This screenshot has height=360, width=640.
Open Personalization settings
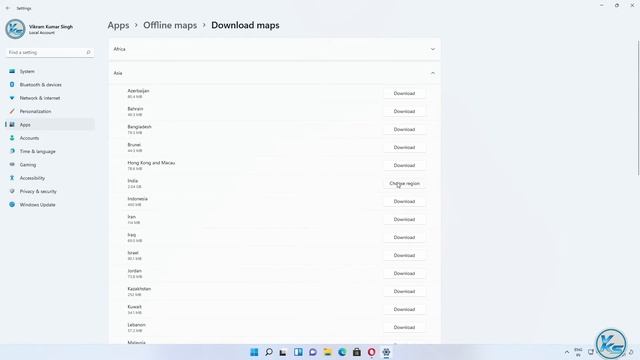50,111
